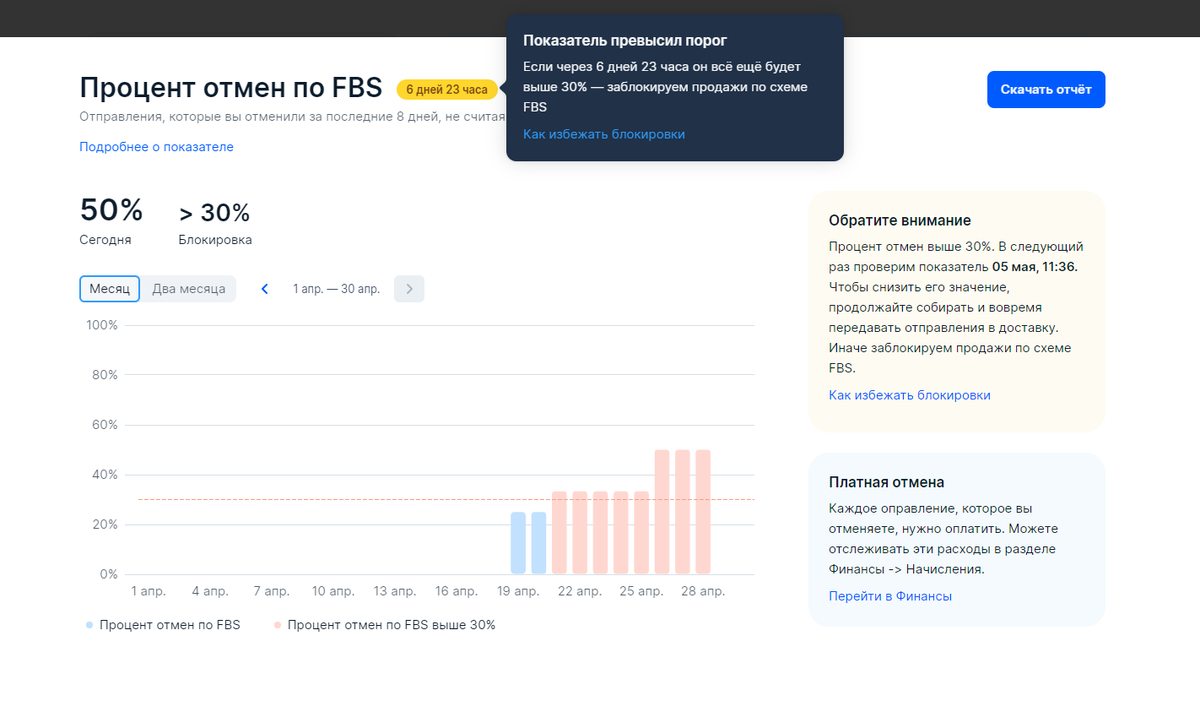
Task: Toggle pink legend dot for FBS выше 30%
Action: tap(278, 625)
